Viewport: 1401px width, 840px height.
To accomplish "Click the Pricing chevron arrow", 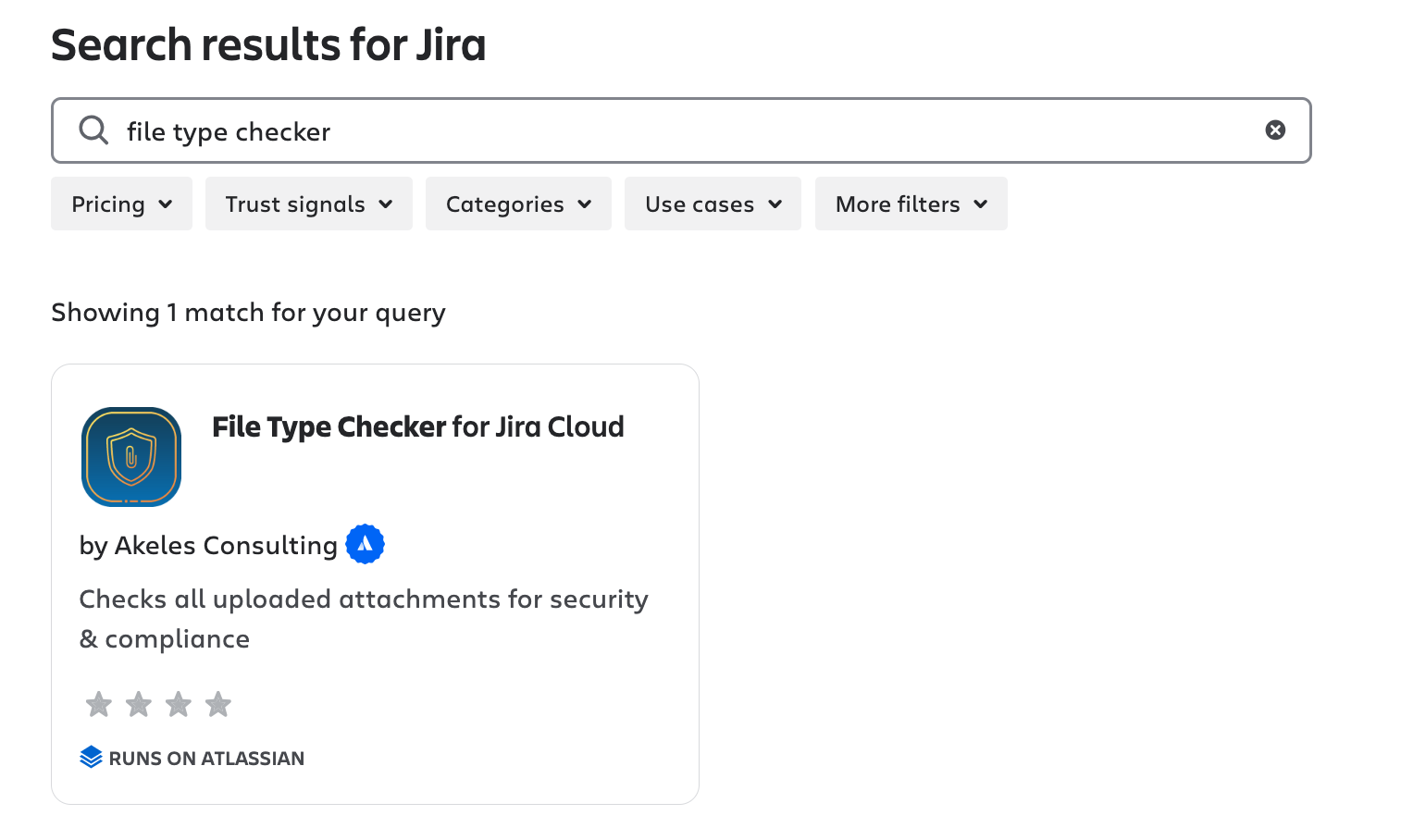I will 167,204.
